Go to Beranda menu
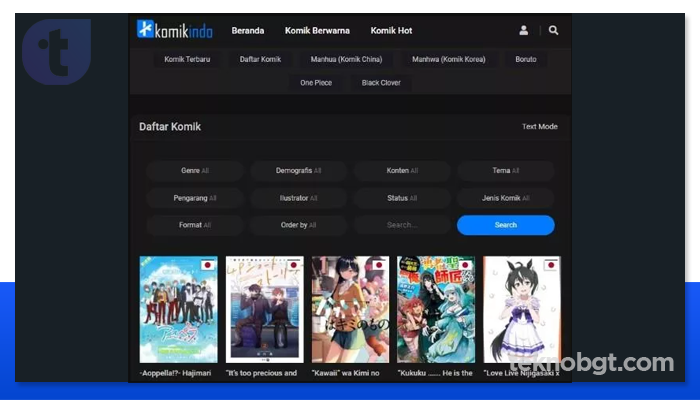 (x=248, y=31)
